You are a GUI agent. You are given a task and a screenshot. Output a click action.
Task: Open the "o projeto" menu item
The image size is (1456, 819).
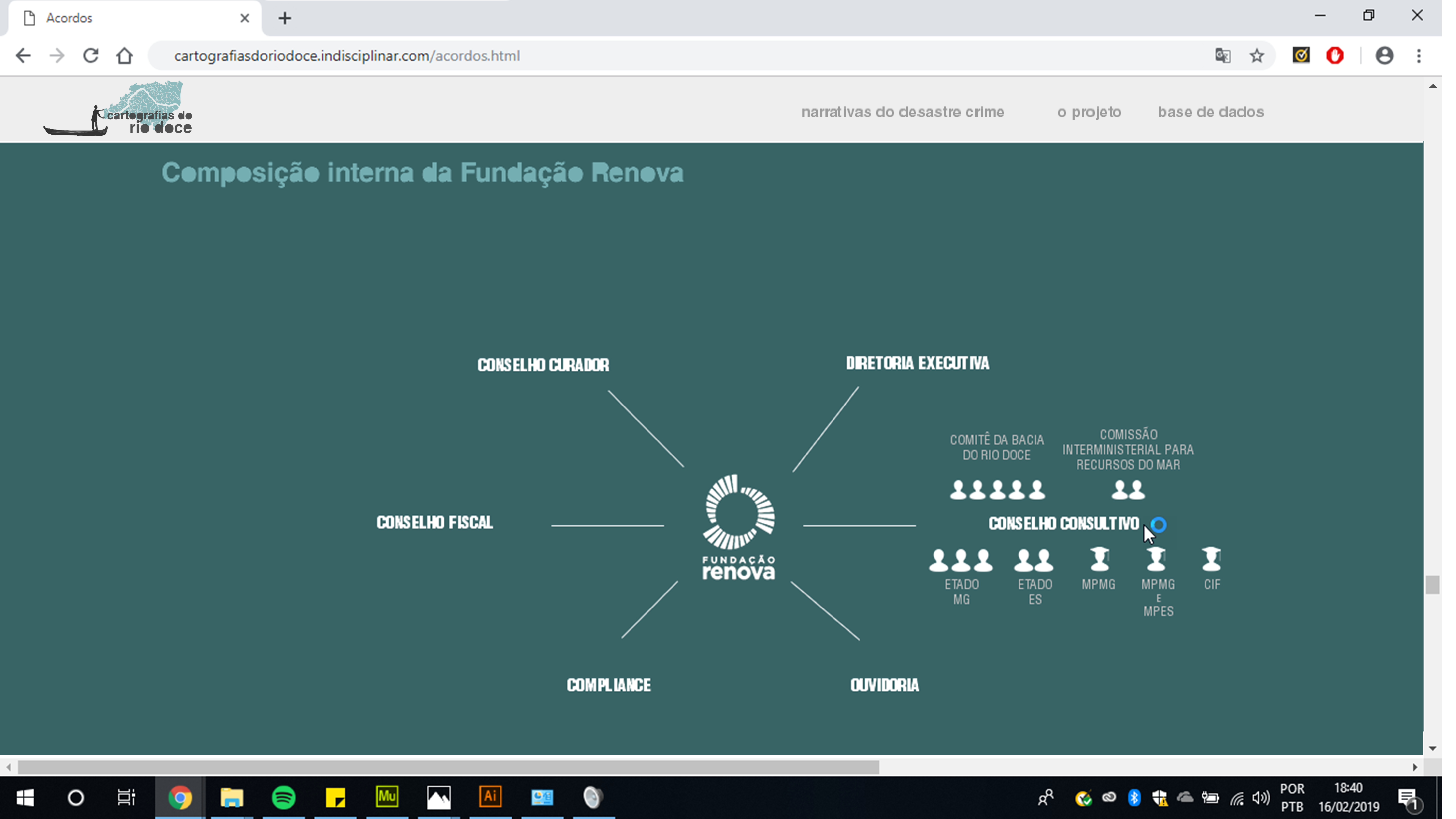1089,112
